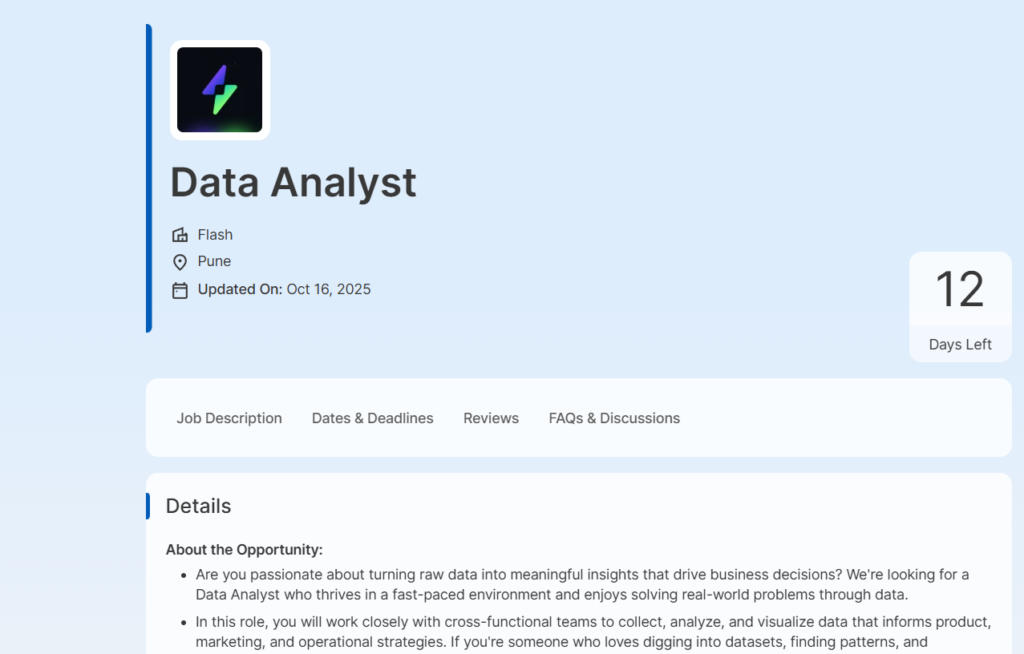Click the Days Left label

tap(960, 344)
